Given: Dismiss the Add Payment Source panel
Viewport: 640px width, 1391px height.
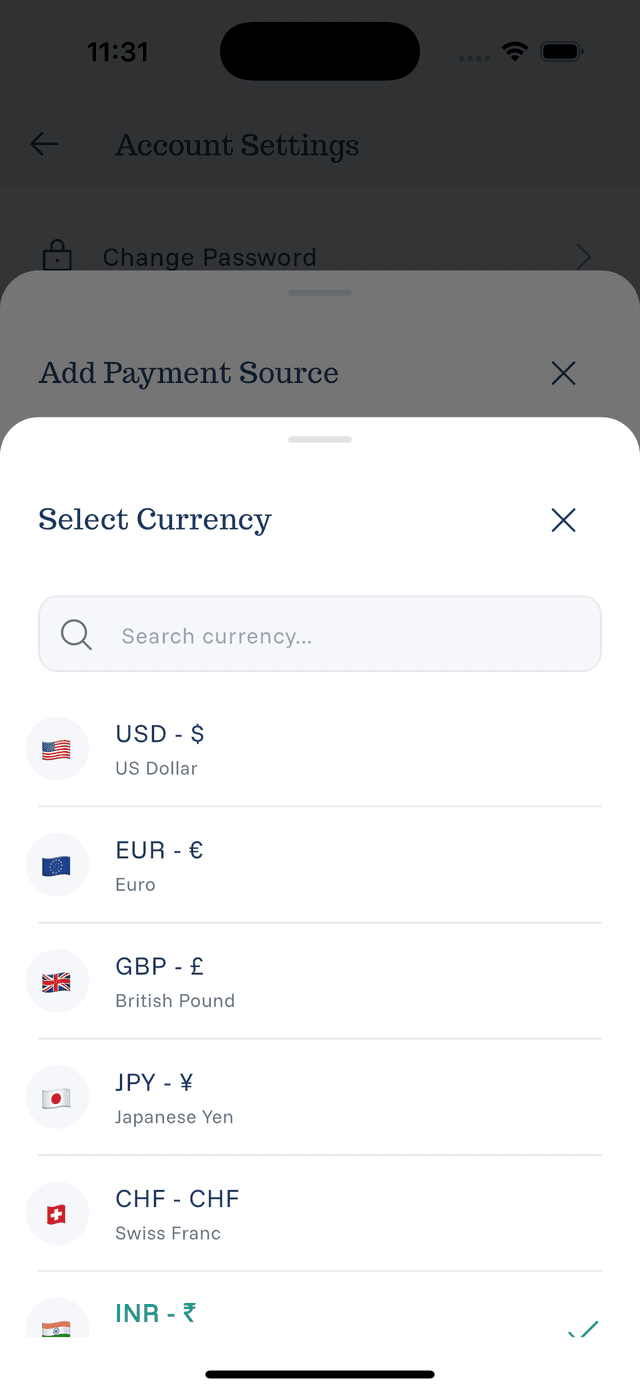Looking at the screenshot, I should point(563,373).
